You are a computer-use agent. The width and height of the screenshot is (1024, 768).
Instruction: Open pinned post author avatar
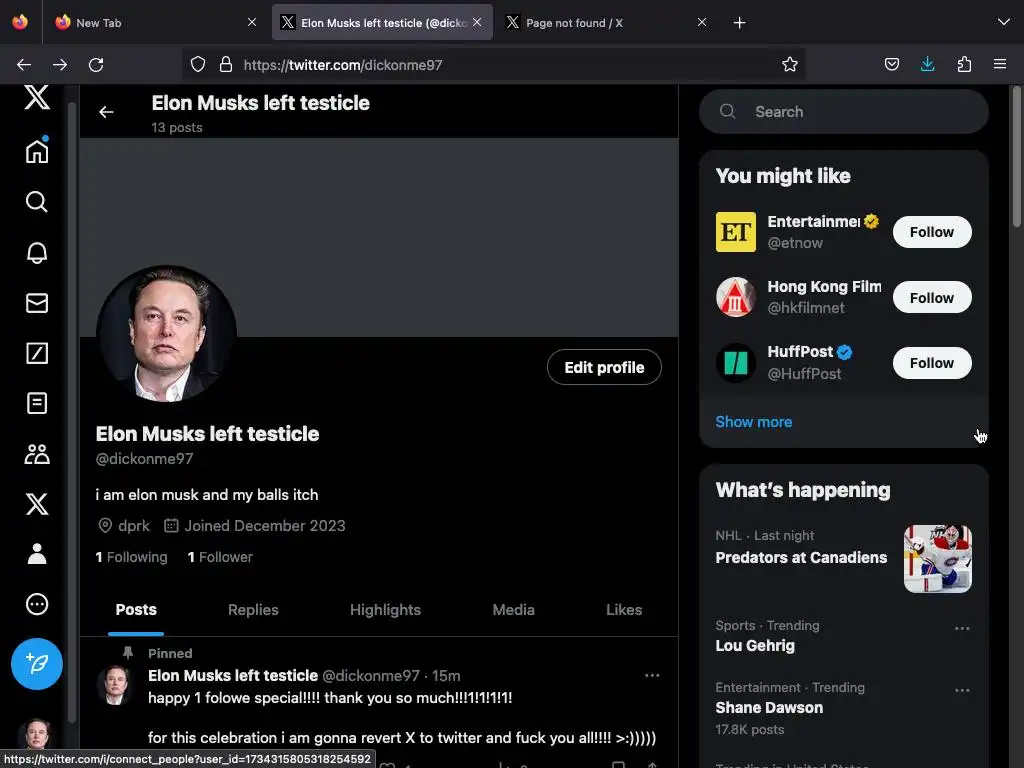116,685
